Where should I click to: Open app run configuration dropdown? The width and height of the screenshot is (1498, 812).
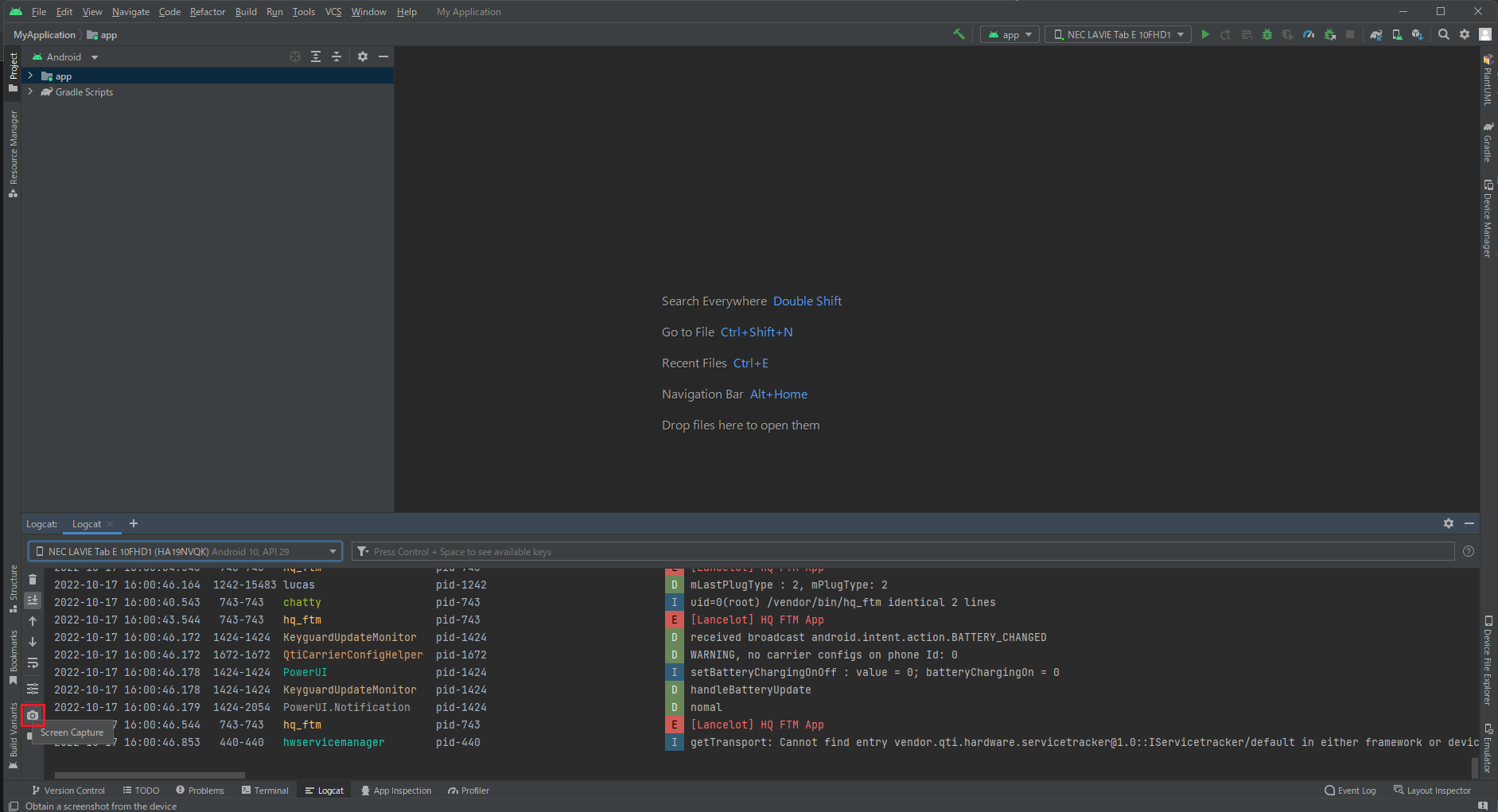coord(1010,34)
